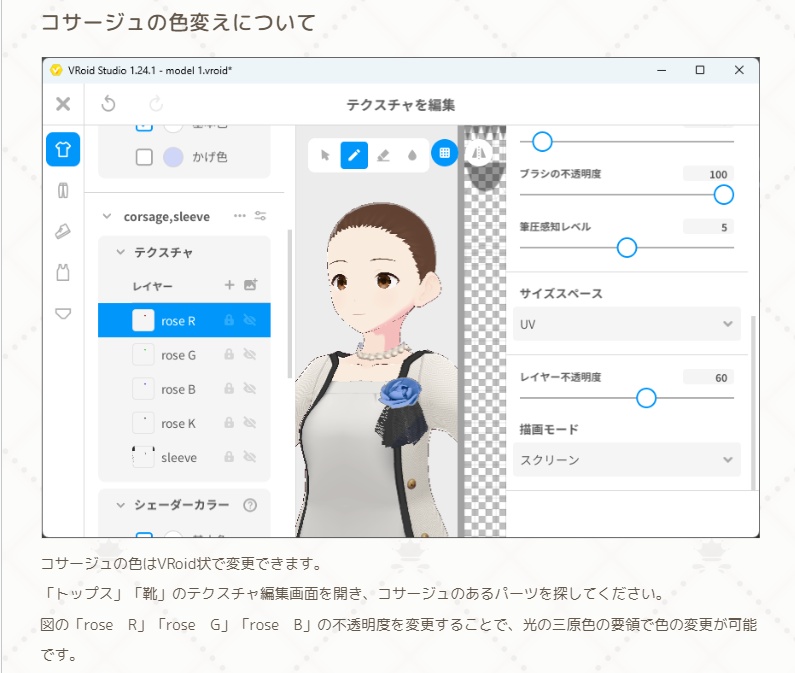Screen dimensions: 795x673
Task: Lock the rose G layer
Action: click(229, 355)
